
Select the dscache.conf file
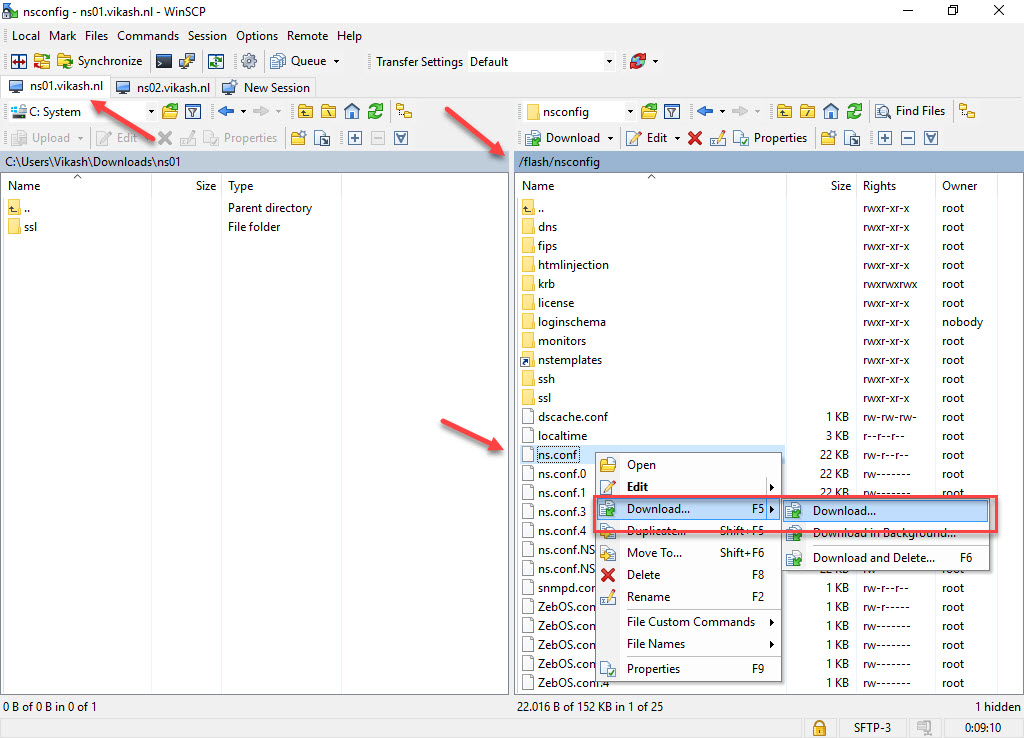[x=573, y=417]
